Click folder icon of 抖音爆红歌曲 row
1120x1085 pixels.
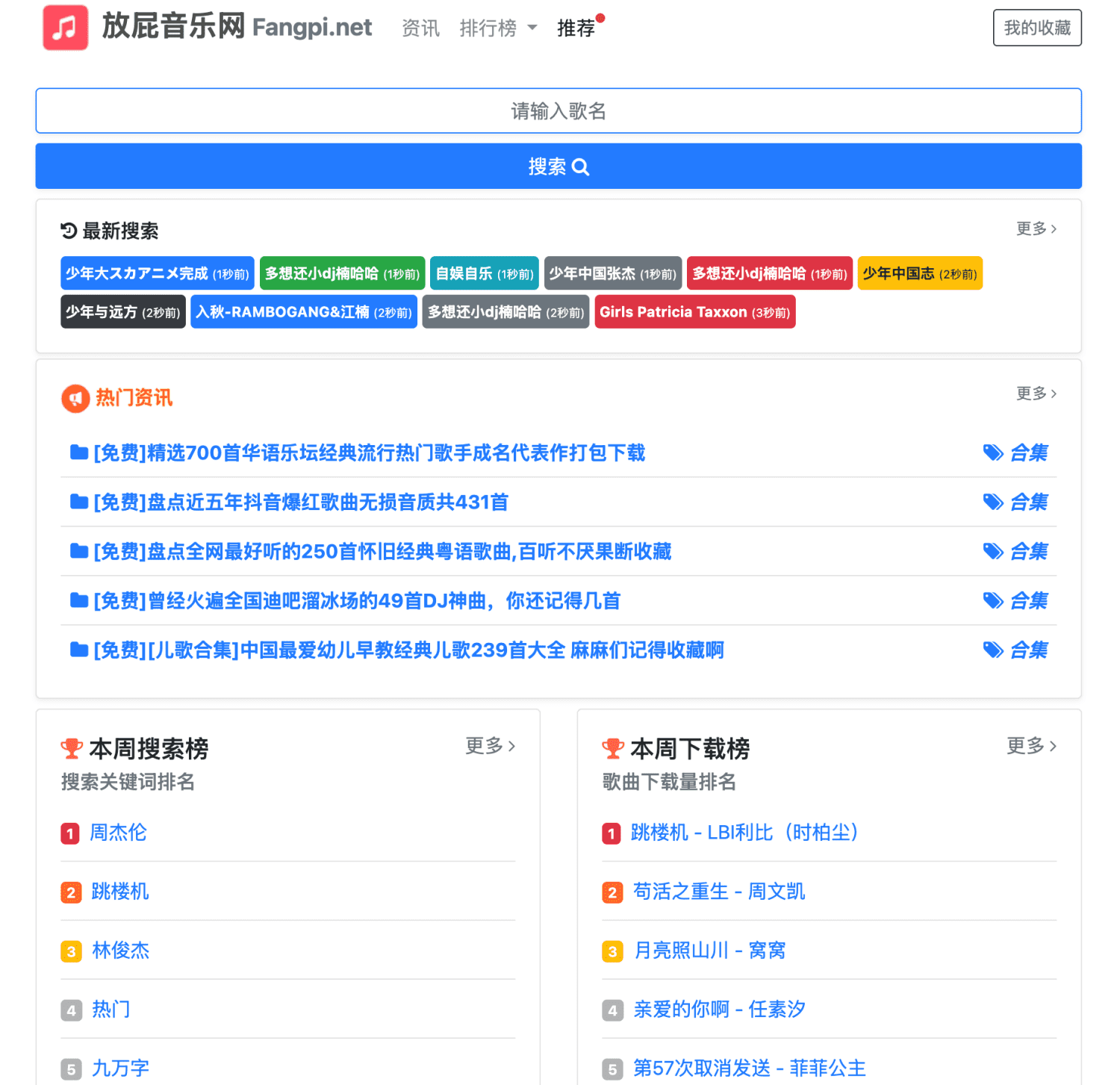click(79, 502)
